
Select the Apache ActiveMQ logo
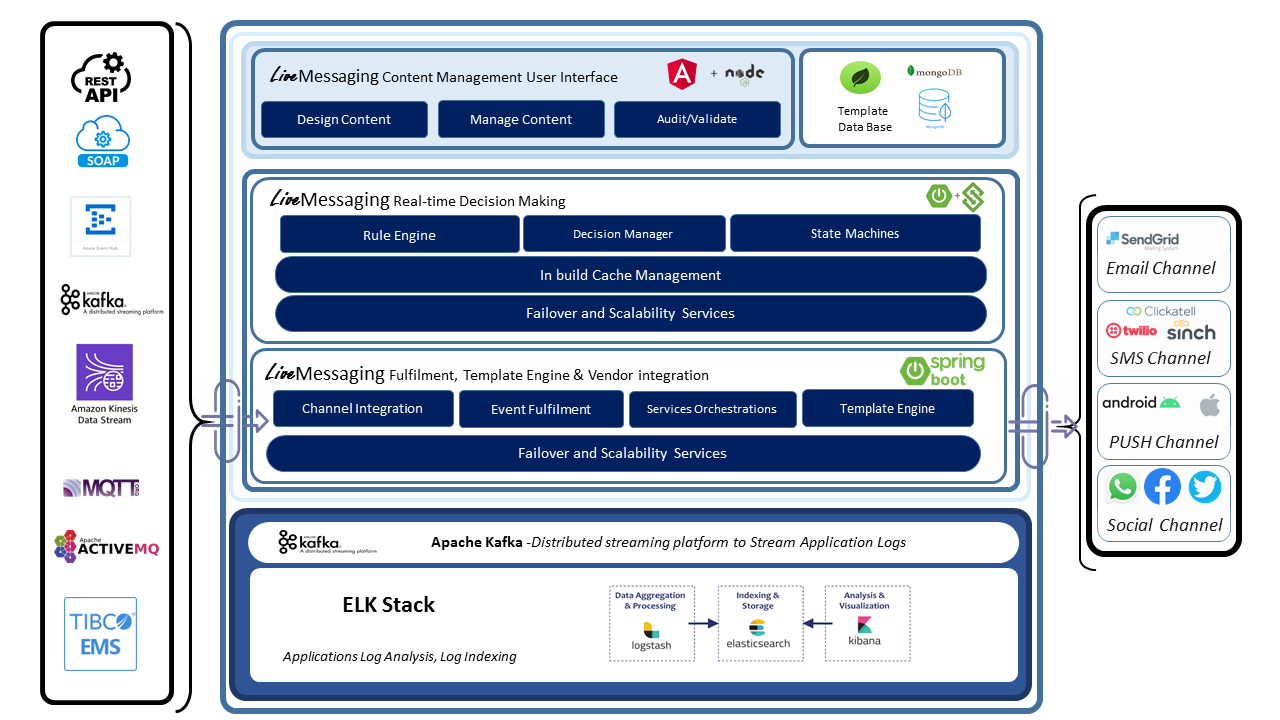(x=106, y=545)
